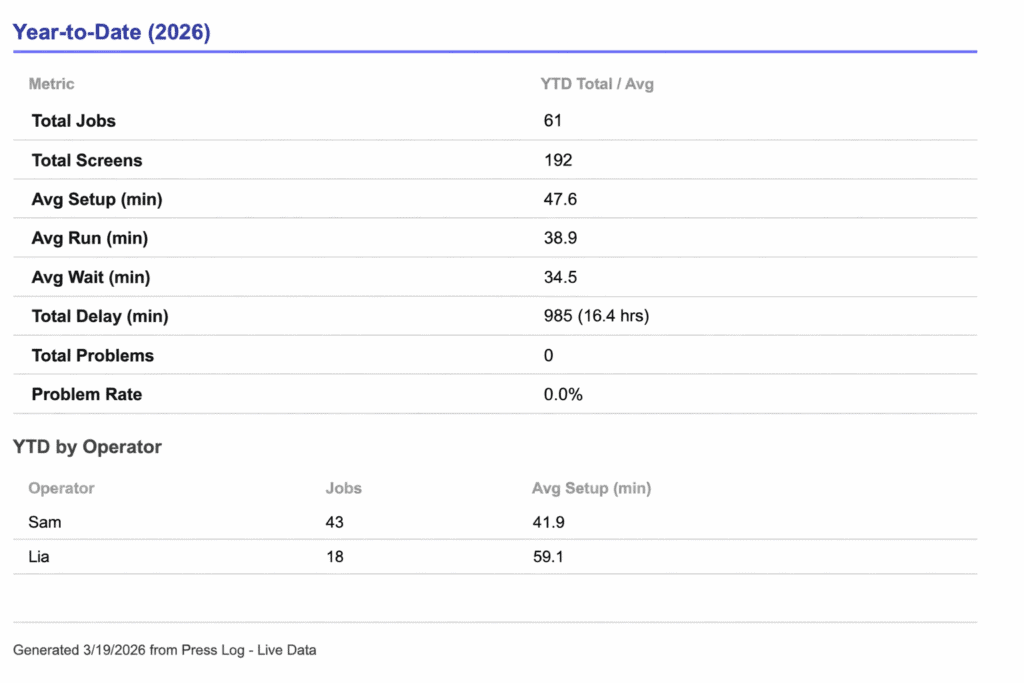Select the Operator column header
This screenshot has height=683, width=1024.
61,488
